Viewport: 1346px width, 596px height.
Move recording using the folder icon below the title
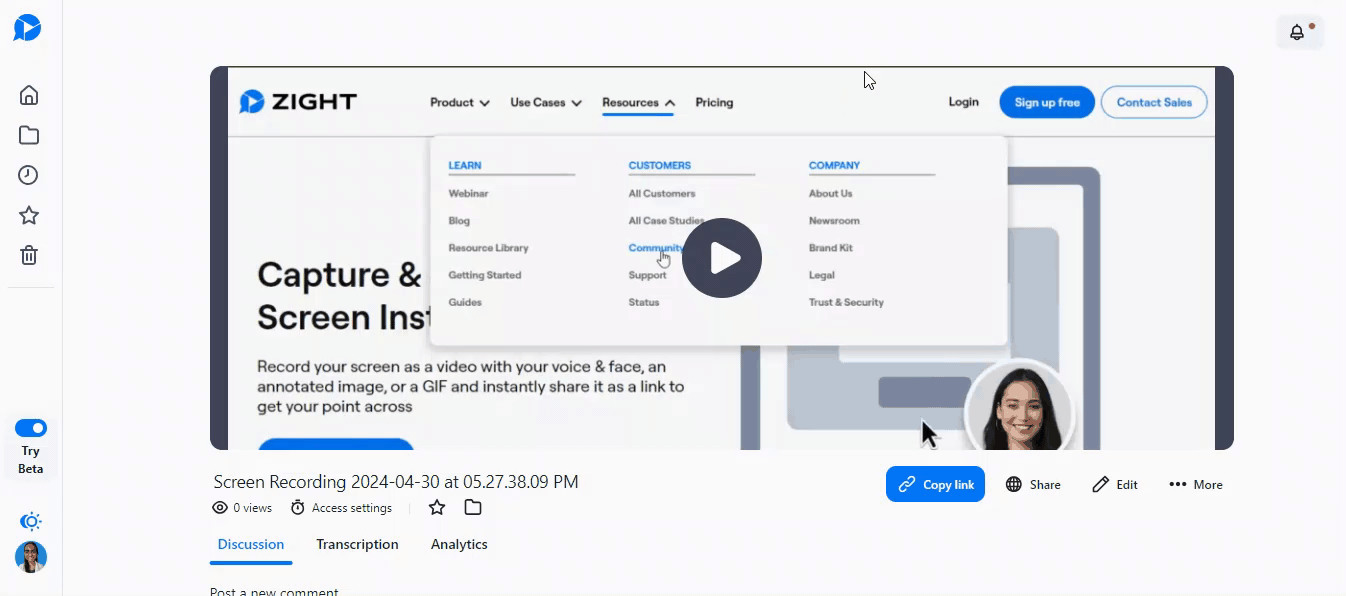pos(473,508)
